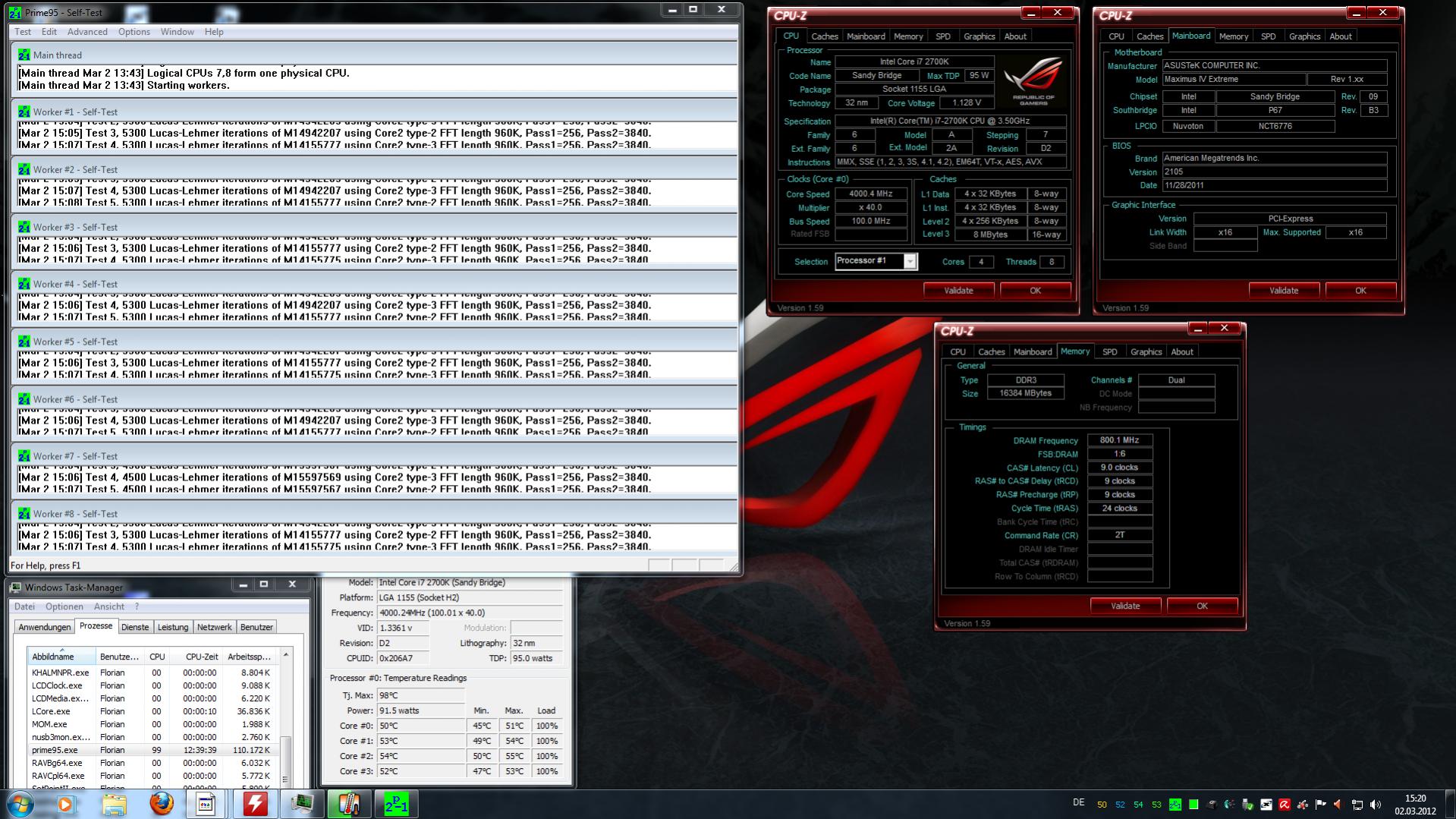This screenshot has height=819, width=1456.
Task: Open the Windows Start menu
Action: pyautogui.click(x=20, y=804)
